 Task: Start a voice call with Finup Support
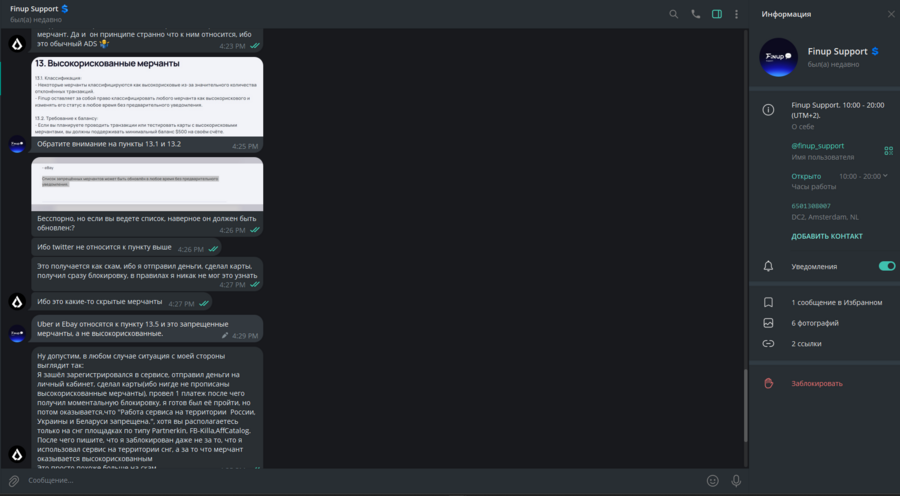(x=695, y=14)
